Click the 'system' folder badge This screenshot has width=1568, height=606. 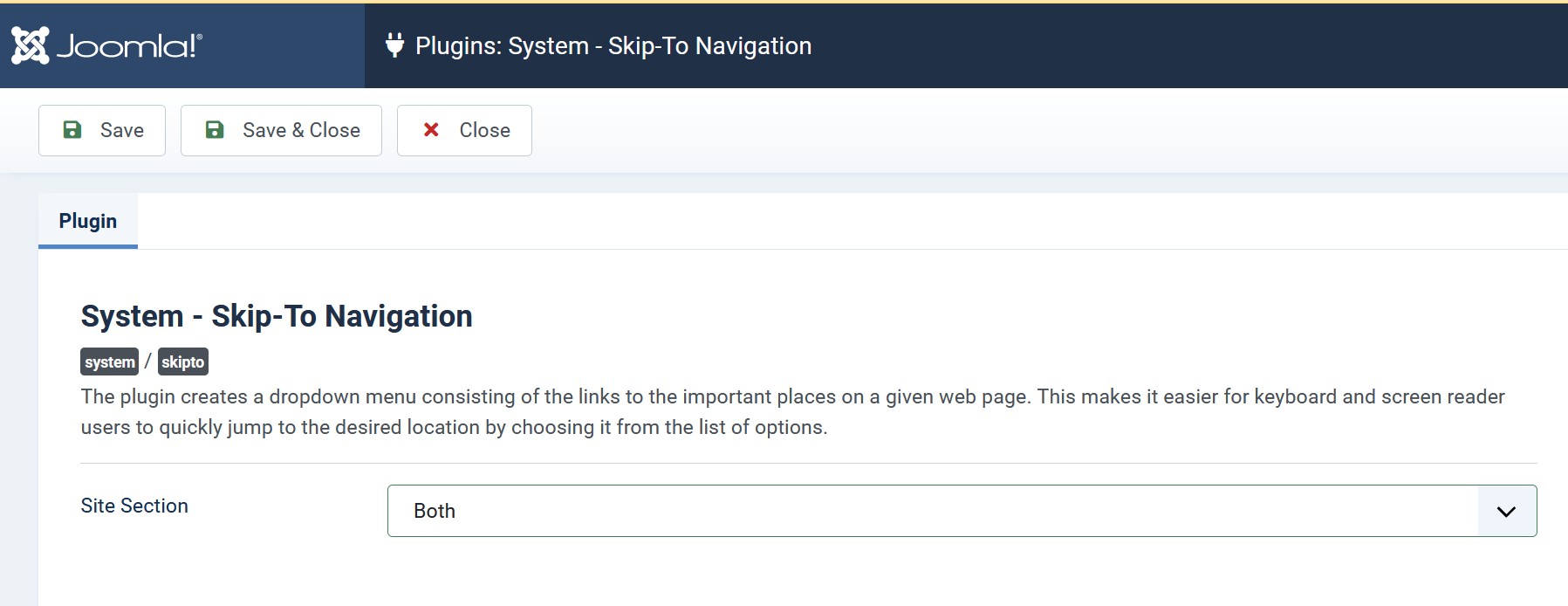click(x=110, y=362)
